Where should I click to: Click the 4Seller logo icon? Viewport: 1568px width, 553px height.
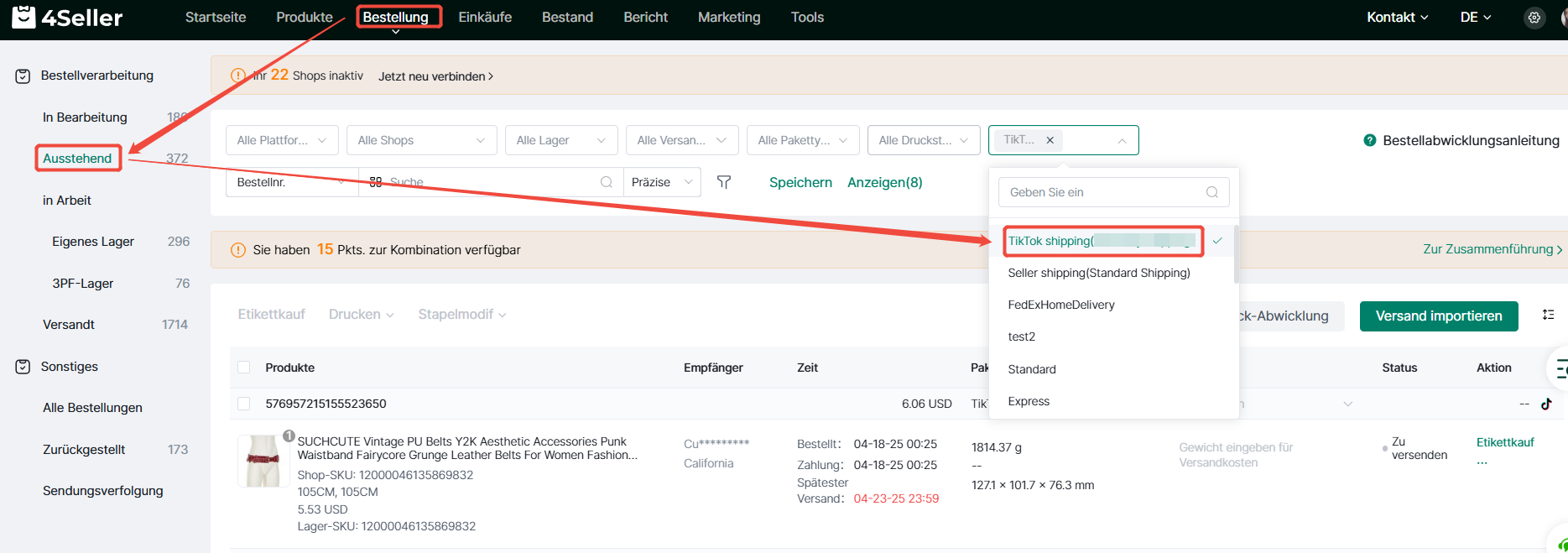pyautogui.click(x=23, y=17)
